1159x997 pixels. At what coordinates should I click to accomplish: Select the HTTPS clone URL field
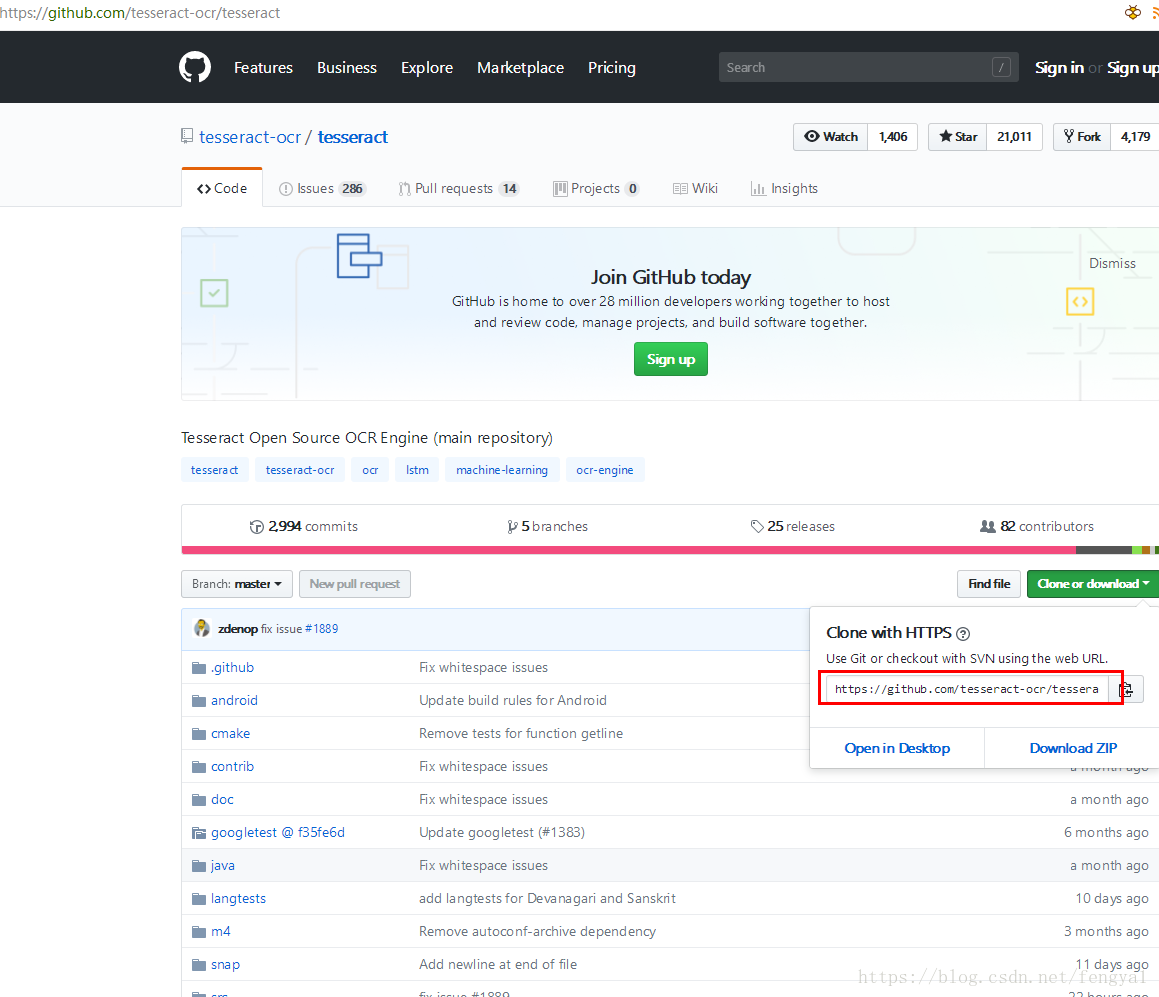point(967,690)
